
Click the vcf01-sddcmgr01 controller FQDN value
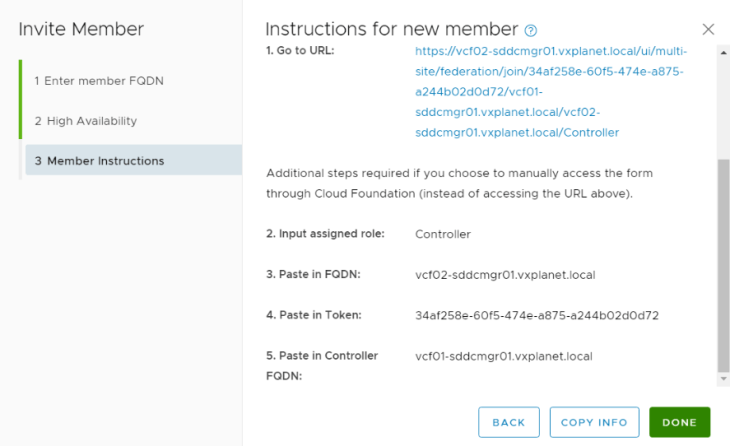pos(504,357)
